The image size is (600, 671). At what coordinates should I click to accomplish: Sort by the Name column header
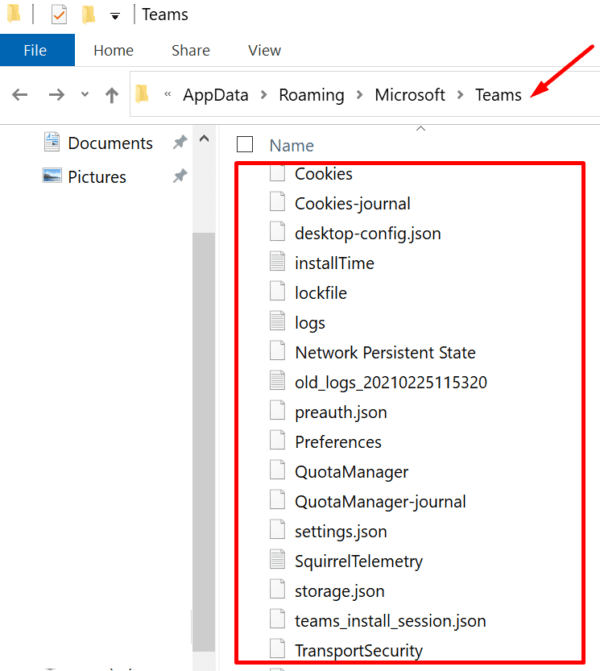[291, 145]
